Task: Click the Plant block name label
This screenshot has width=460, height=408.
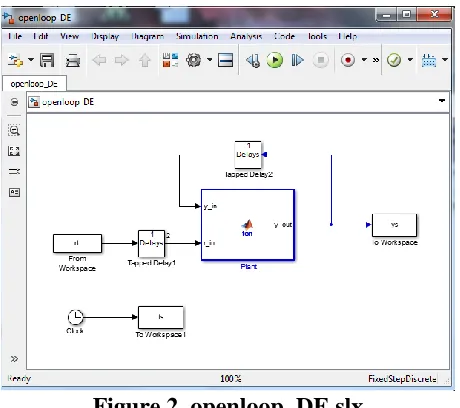Action: coord(249,267)
